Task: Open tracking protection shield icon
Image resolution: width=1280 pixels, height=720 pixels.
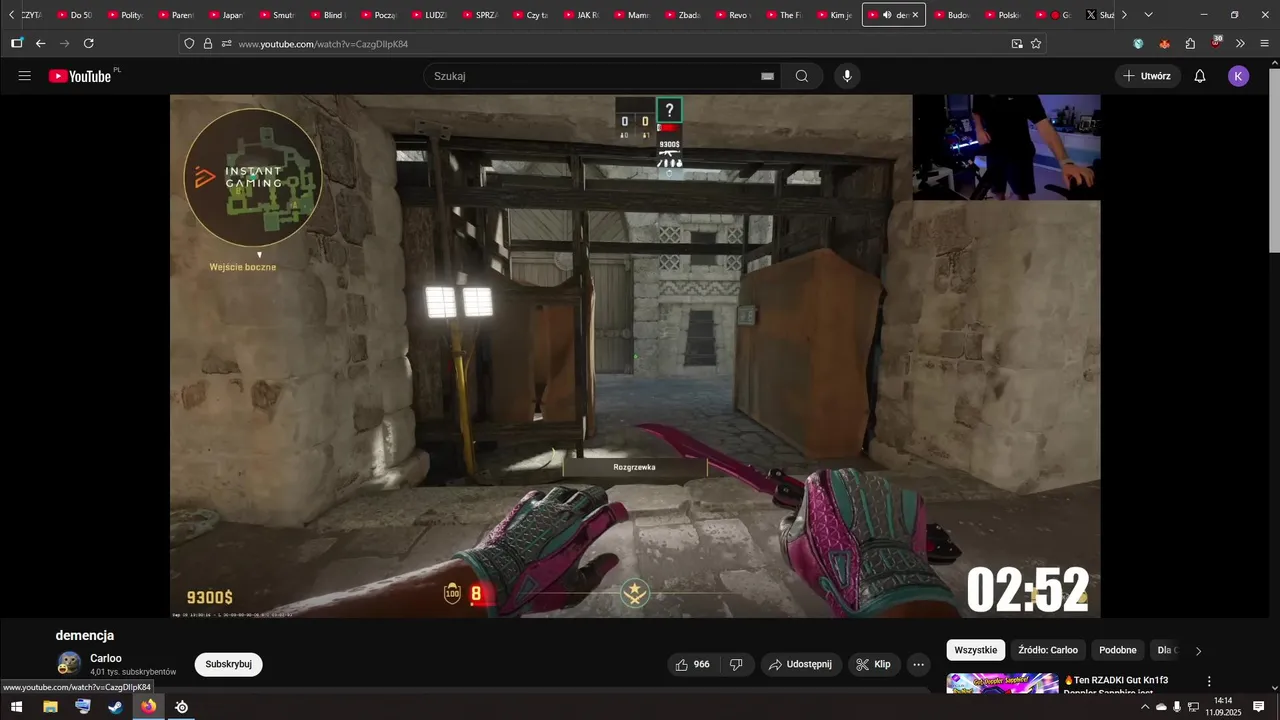Action: 189,44
